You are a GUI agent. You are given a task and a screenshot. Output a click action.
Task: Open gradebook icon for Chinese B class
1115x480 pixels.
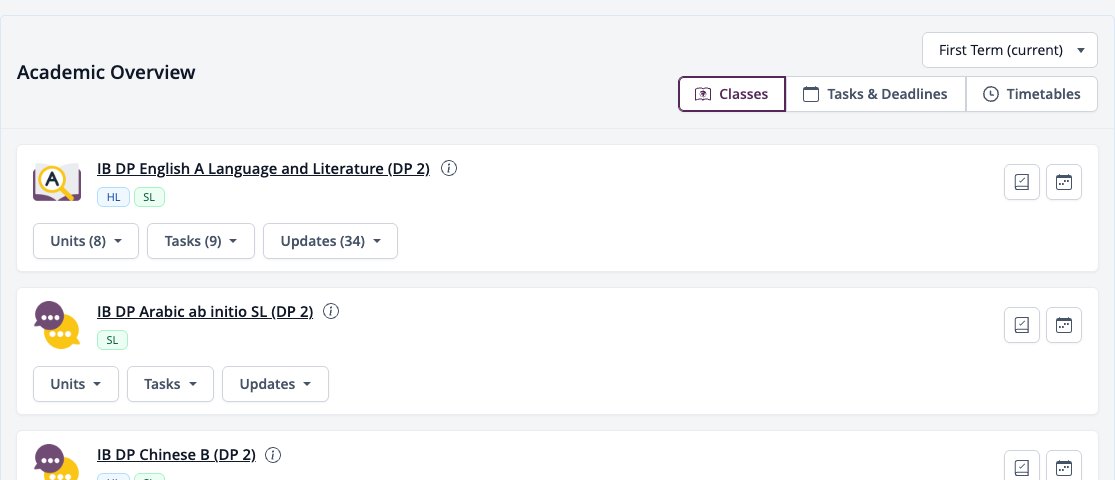point(1022,465)
